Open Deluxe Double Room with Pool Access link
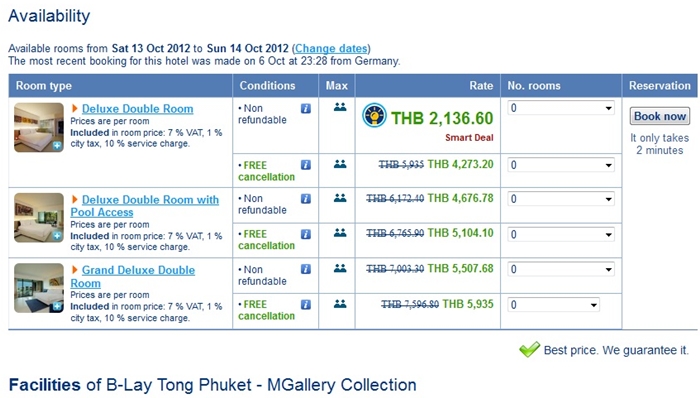700x398 pixels. pos(145,206)
